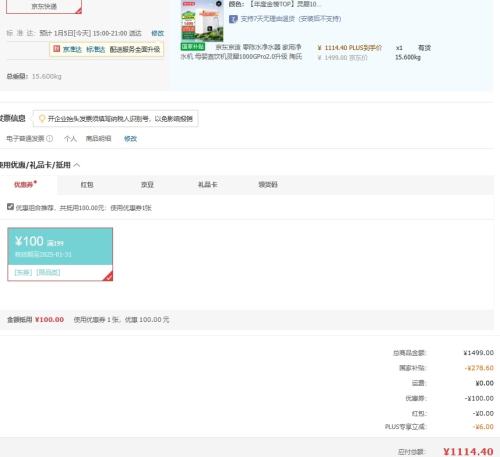This screenshot has height=457, width=500.
Task: Click the 优惠券 -¥100.00 value in the summary
Action: (479, 398)
